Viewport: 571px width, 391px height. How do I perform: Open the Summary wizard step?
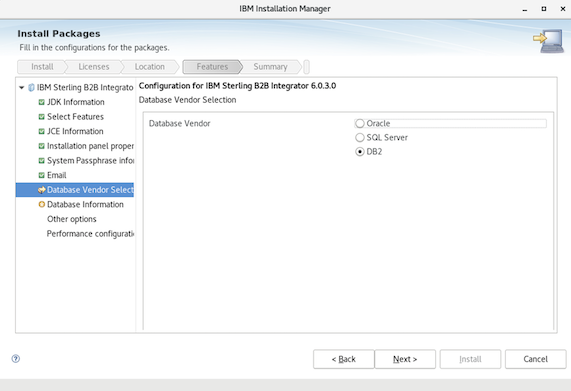270,67
